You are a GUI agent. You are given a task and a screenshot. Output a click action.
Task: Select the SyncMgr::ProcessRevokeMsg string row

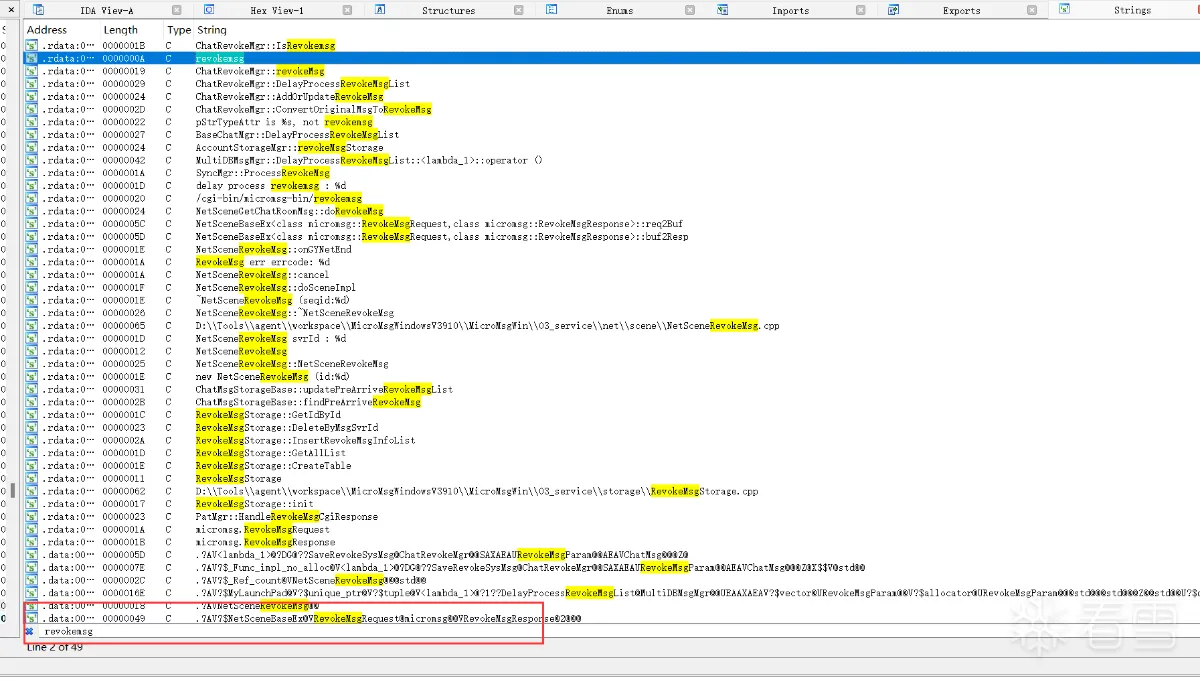[x=262, y=173]
